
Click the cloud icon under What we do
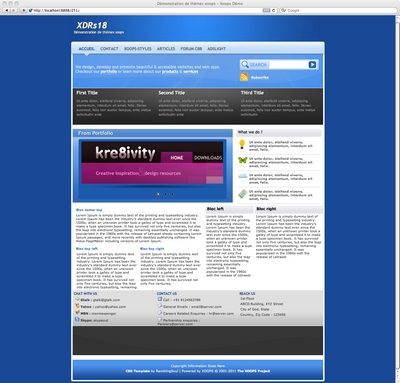point(243,177)
